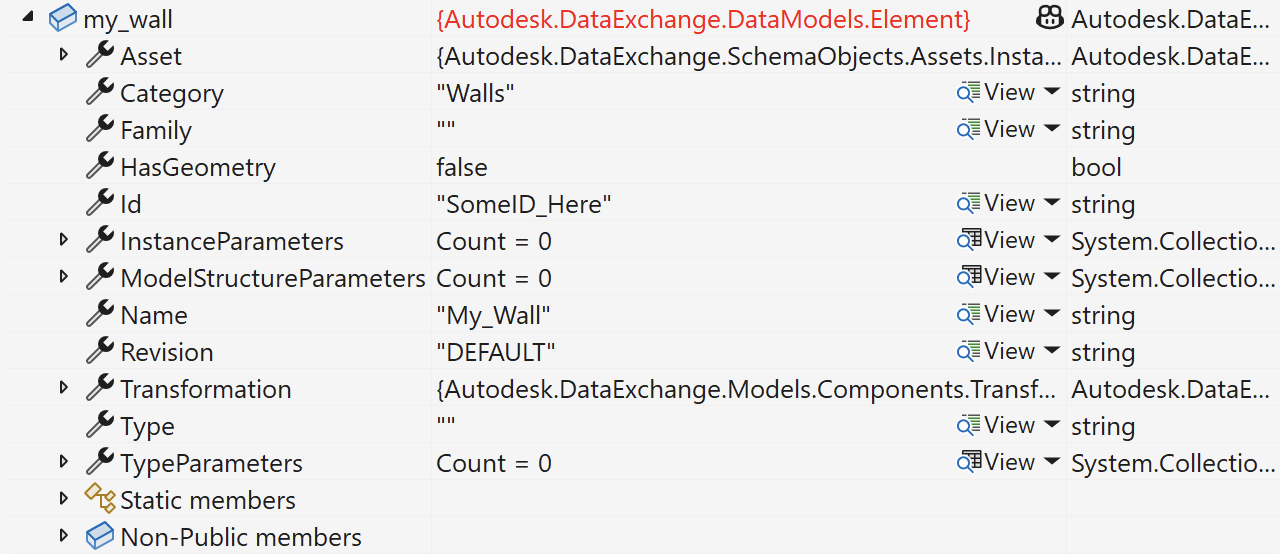This screenshot has height=554, width=1280.
Task: Click the Non-Public members cube icon
Action: (x=100, y=536)
